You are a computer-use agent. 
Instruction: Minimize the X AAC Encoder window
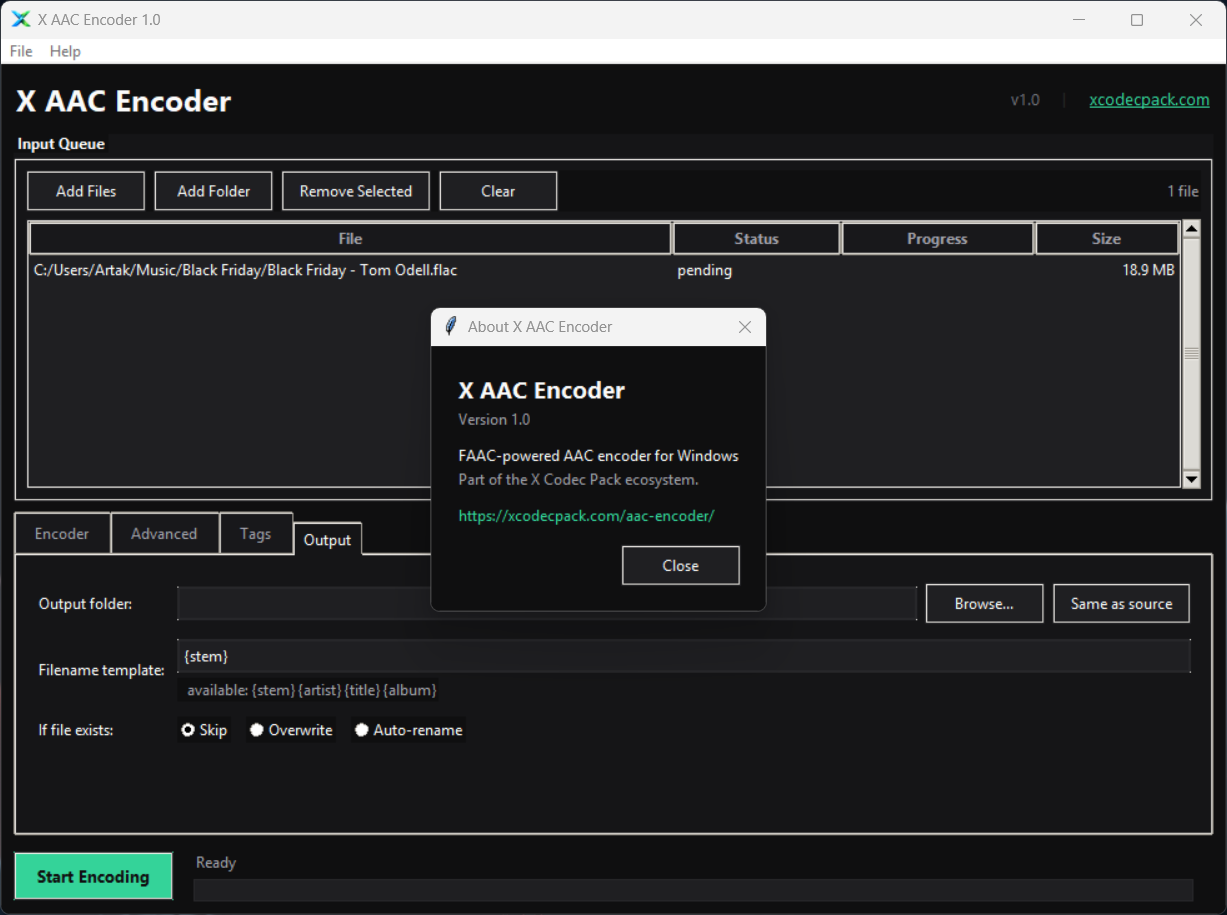[x=1079, y=19]
